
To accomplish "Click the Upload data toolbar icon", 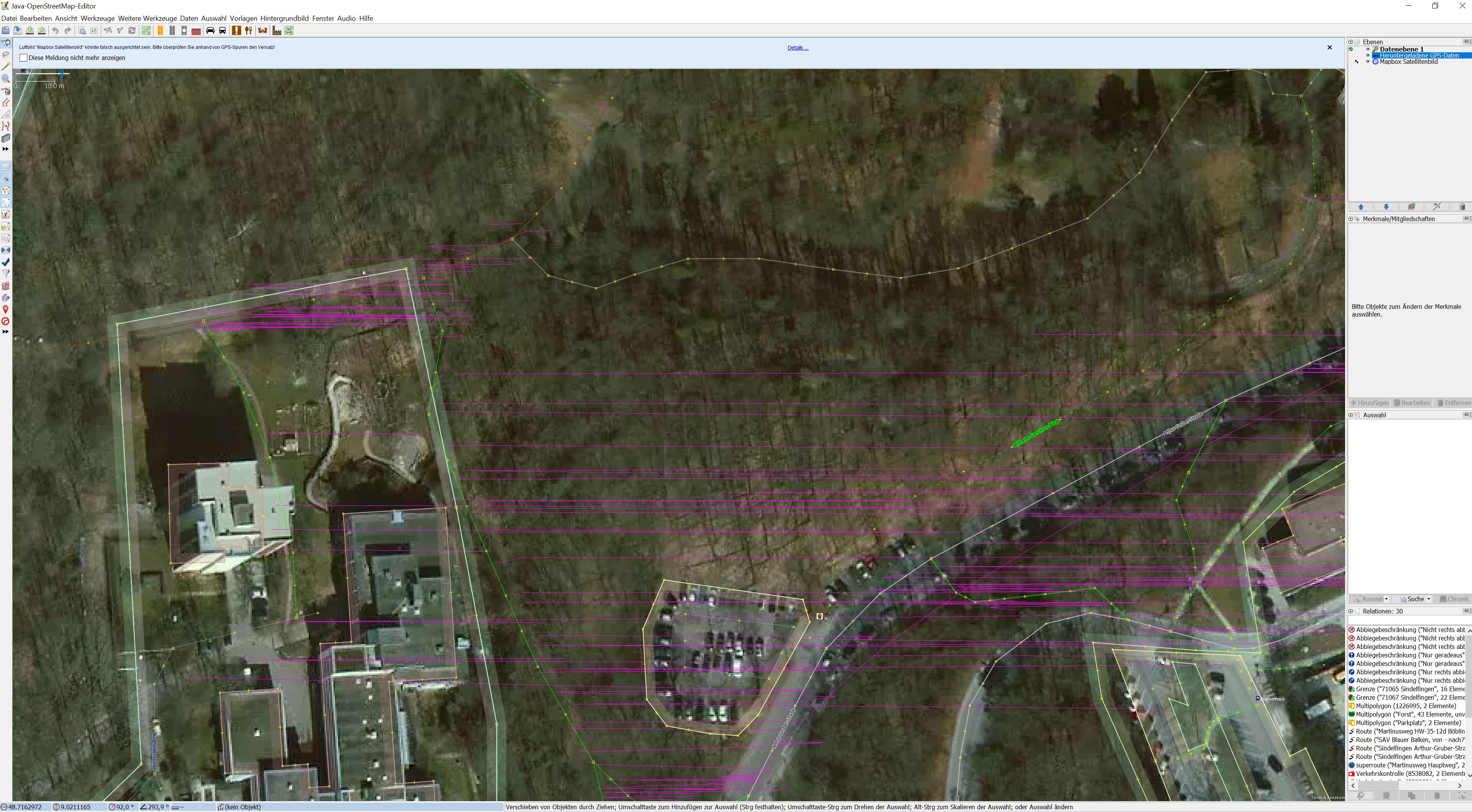I will tap(42, 31).
